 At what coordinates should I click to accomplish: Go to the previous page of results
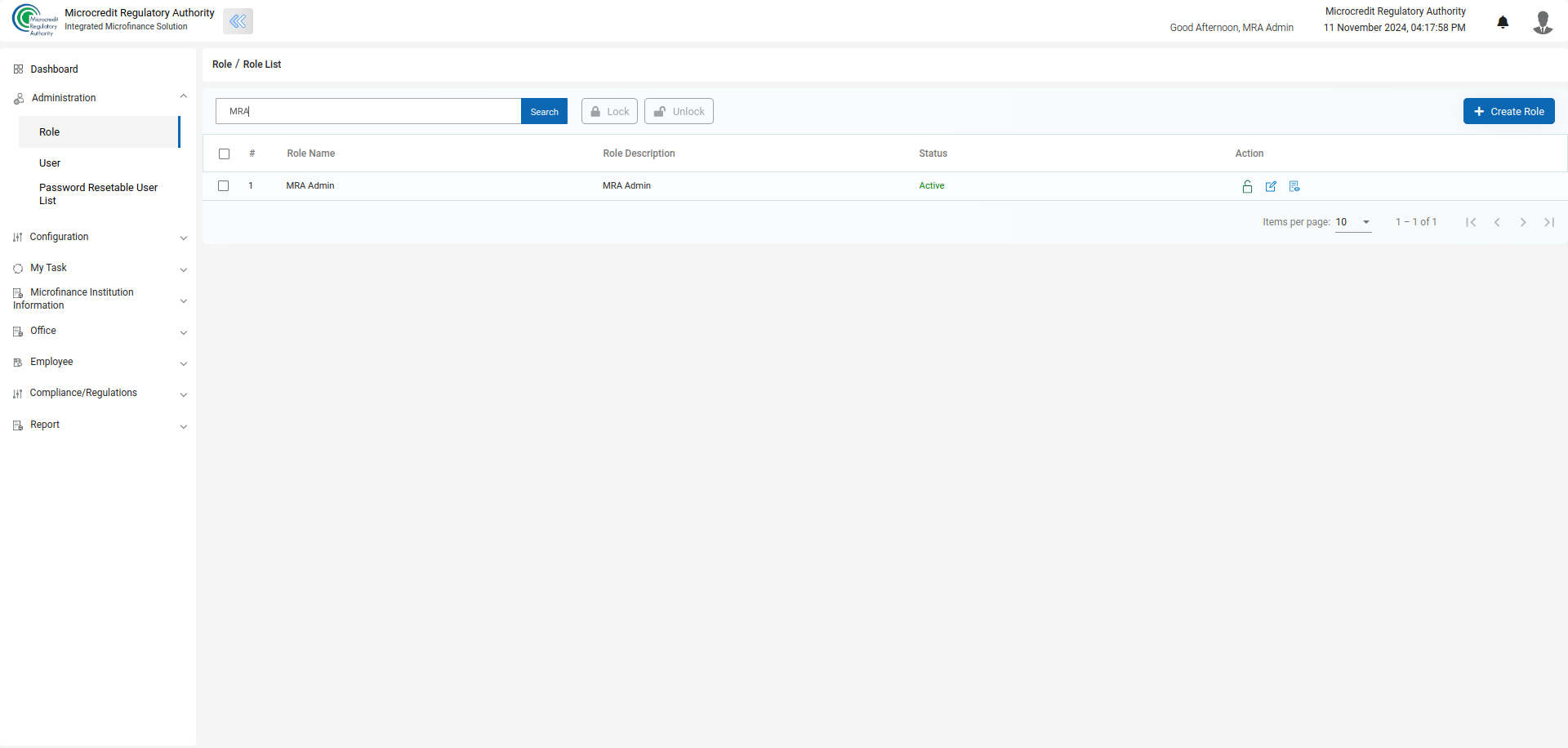tap(1497, 222)
